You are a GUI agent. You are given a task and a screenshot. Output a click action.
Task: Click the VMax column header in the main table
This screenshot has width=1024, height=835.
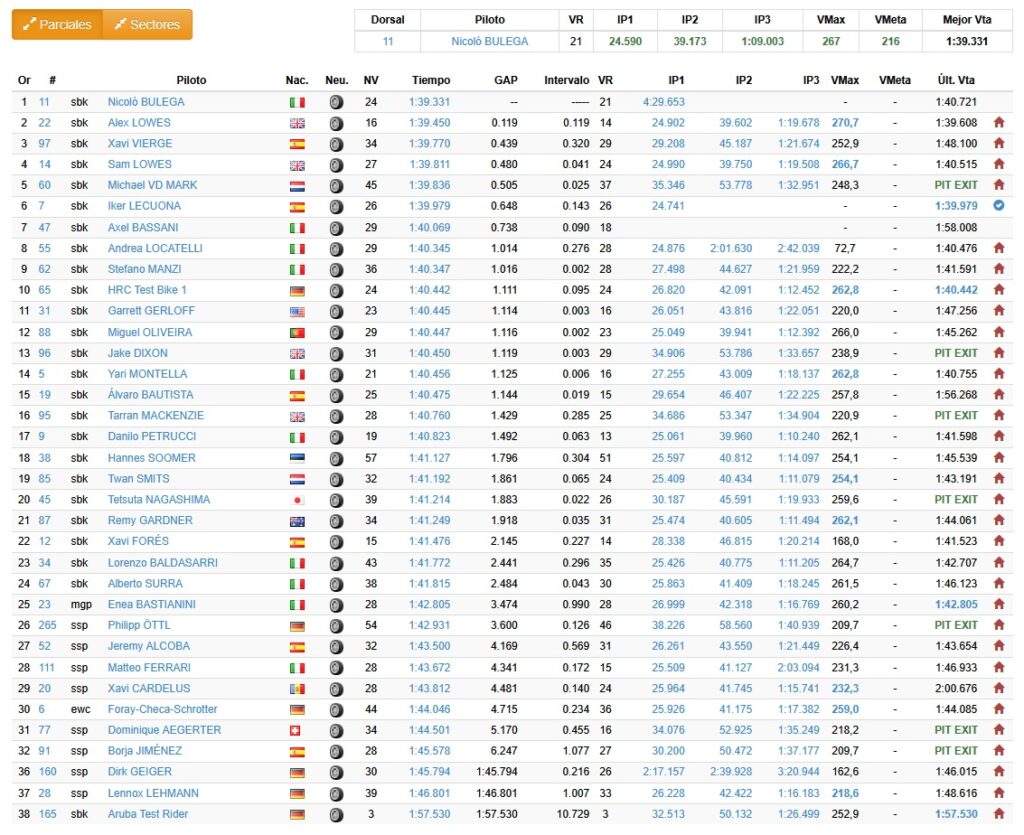[844, 80]
